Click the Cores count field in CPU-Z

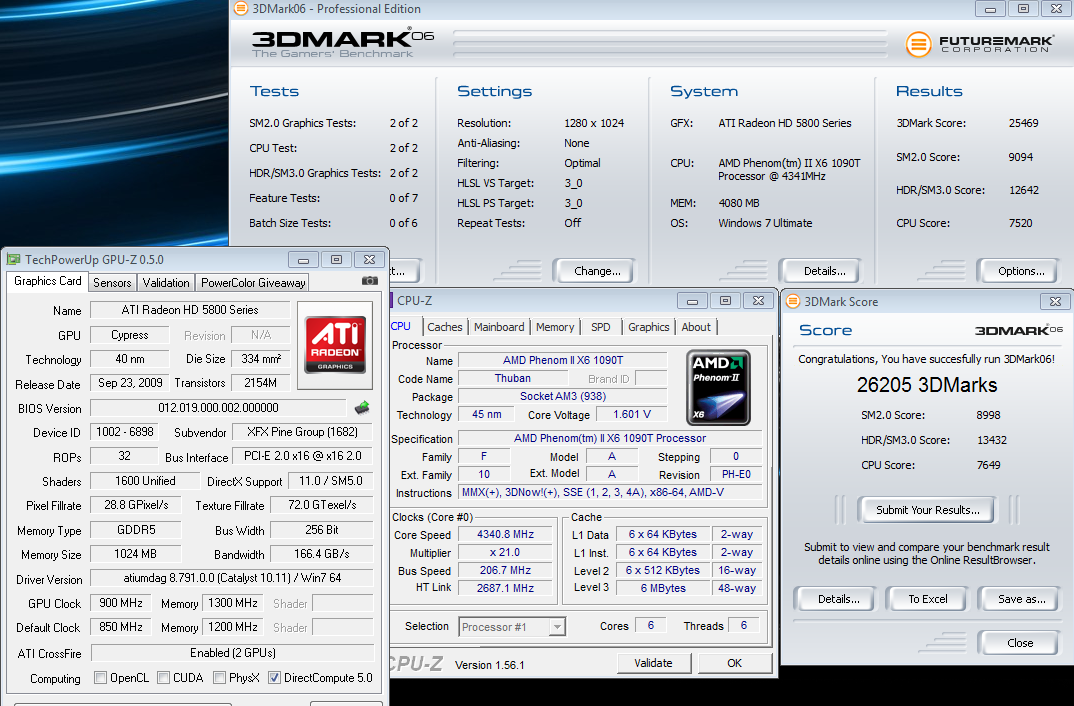tap(651, 625)
